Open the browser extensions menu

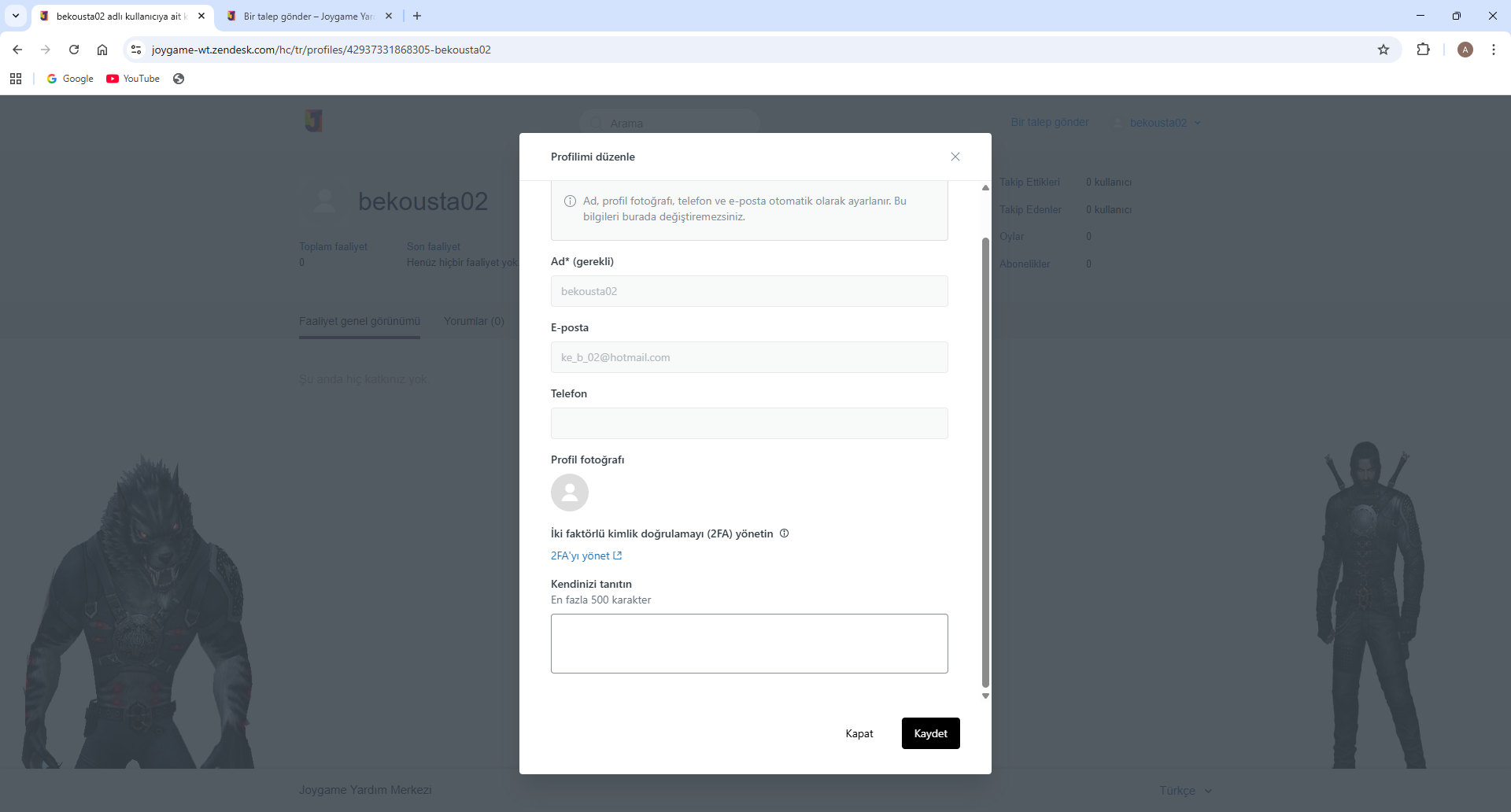[1423, 50]
